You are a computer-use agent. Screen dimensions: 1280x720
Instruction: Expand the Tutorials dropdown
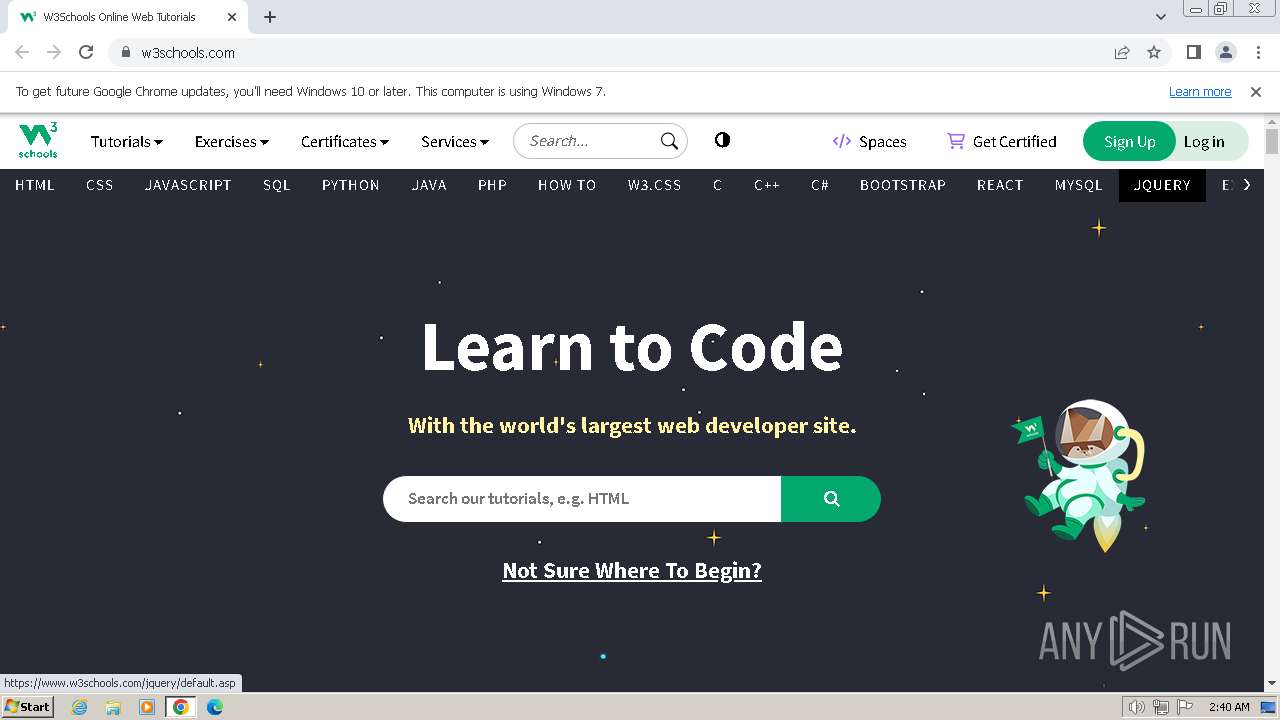pyautogui.click(x=127, y=141)
